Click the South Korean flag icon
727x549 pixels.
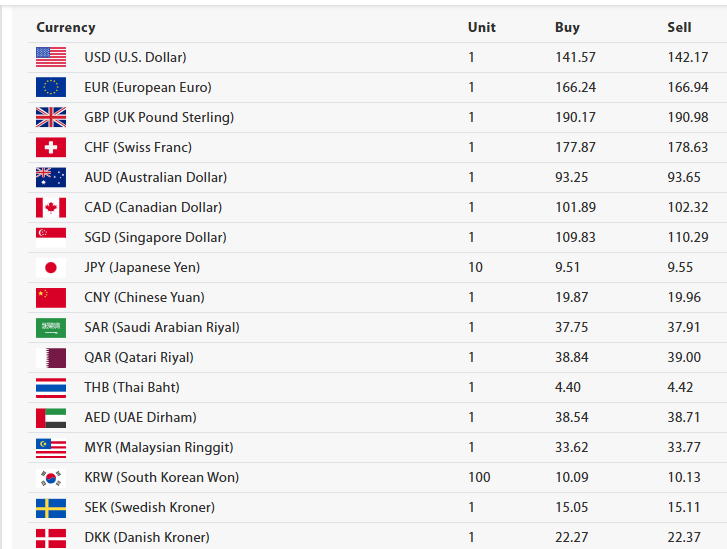[x=51, y=477]
